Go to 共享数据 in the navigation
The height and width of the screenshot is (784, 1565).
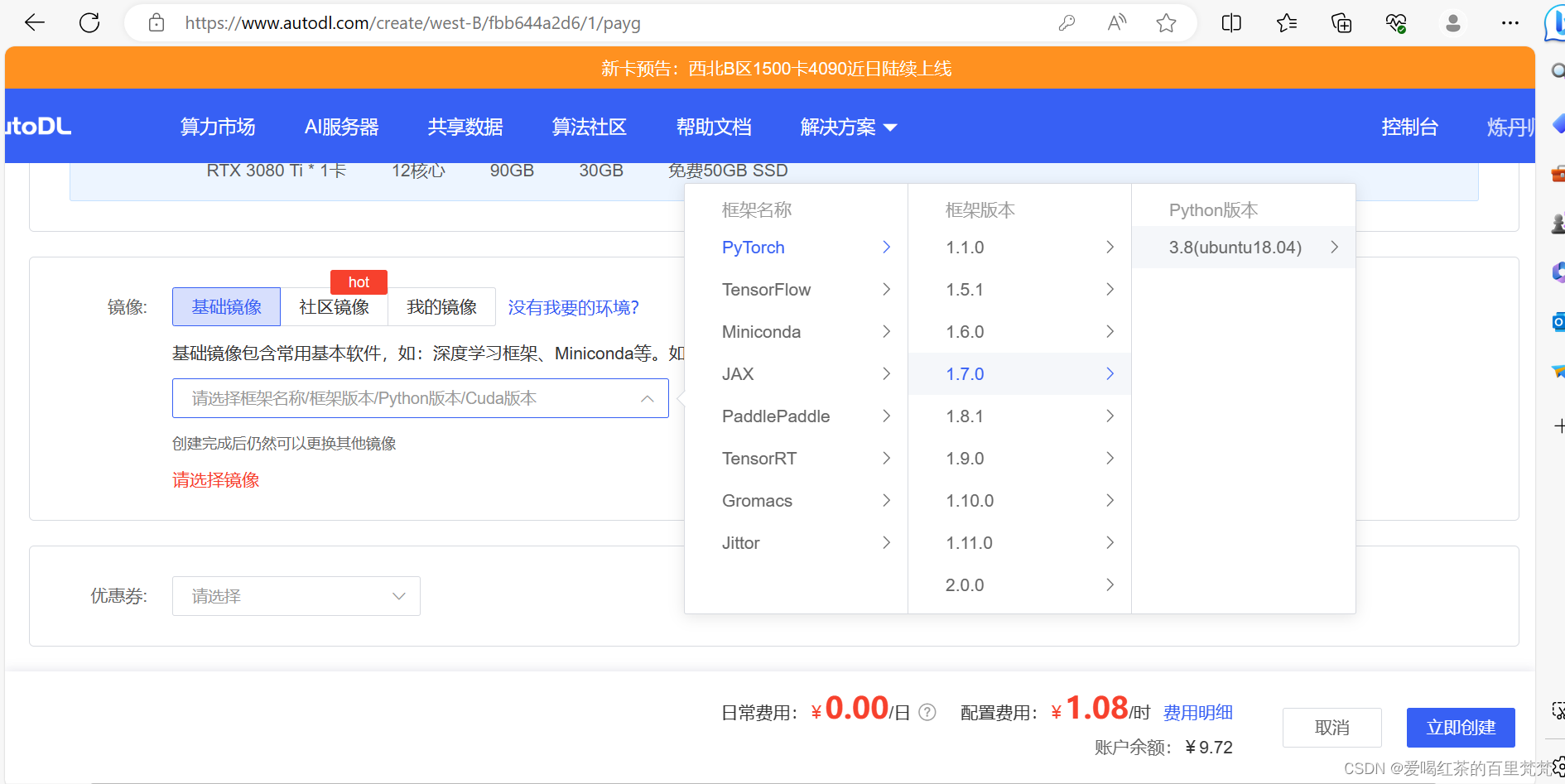coord(465,127)
